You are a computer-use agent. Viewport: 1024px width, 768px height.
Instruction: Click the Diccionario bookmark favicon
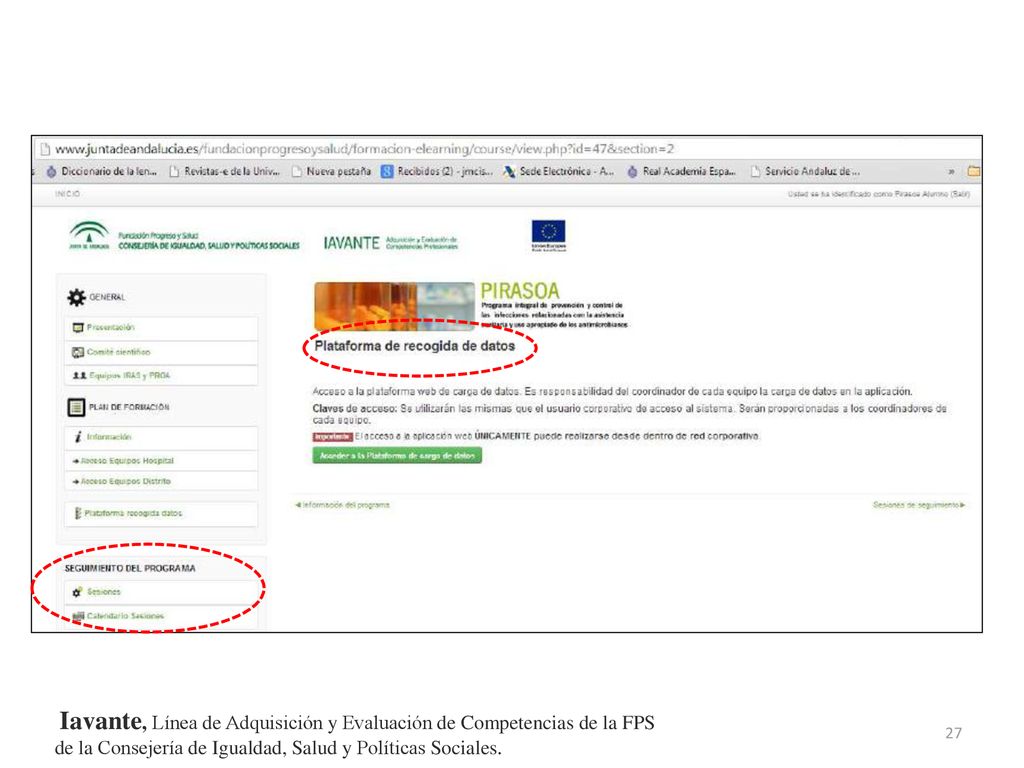coord(52,172)
